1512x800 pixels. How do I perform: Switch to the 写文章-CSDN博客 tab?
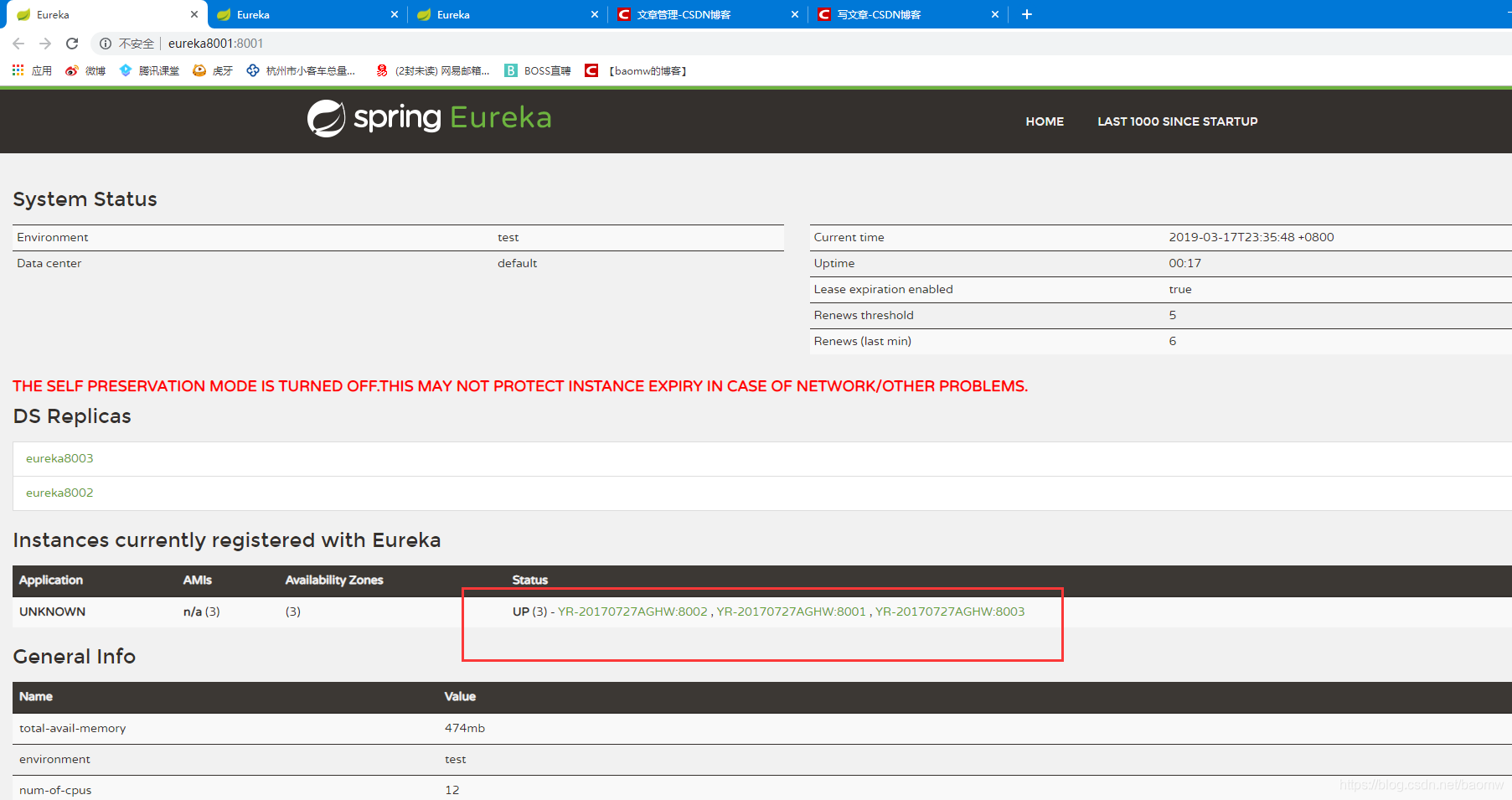point(906,14)
